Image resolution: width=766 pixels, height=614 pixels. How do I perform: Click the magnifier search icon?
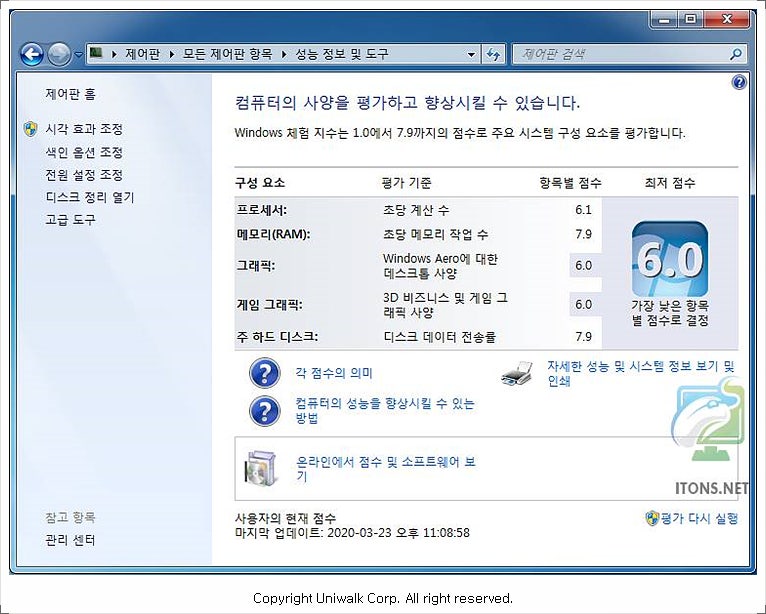(736, 54)
